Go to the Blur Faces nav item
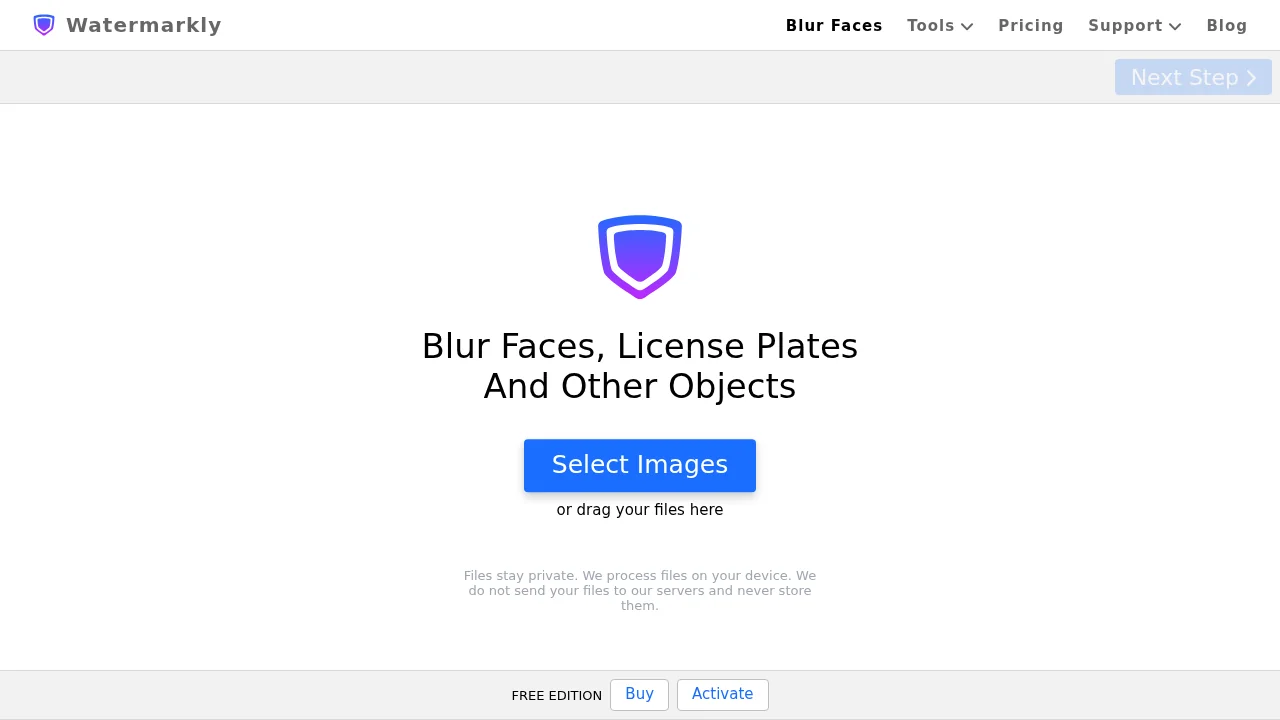The image size is (1280, 720). 834,26
